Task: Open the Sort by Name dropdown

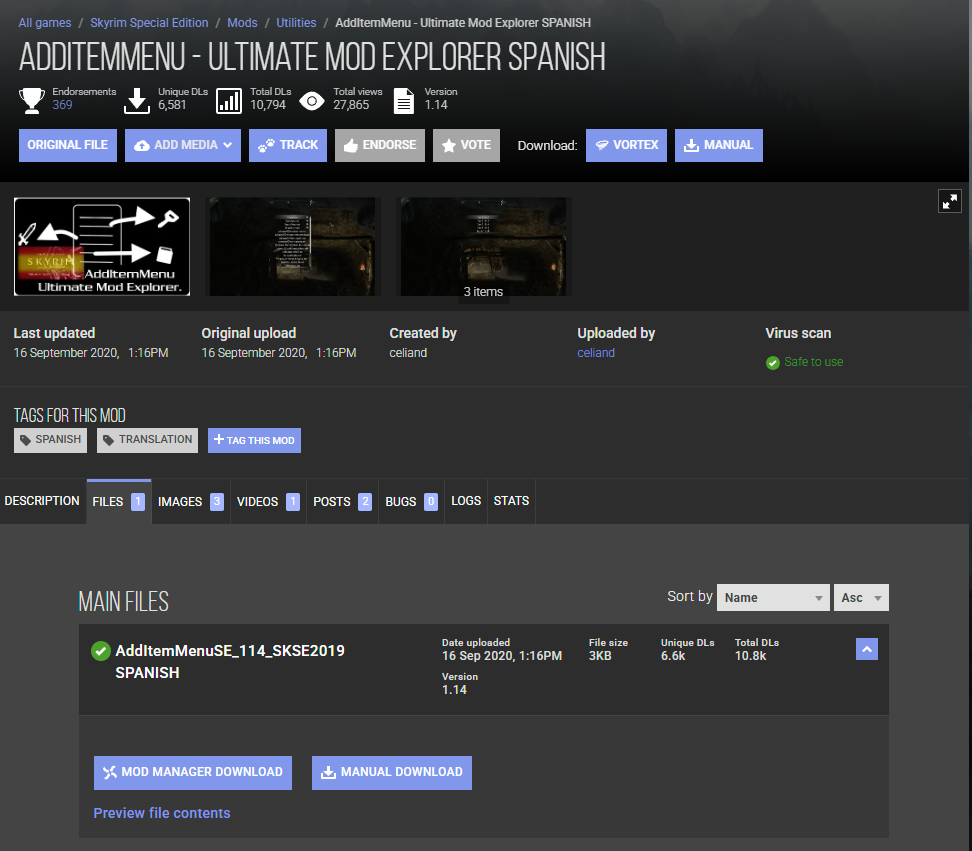Action: 773,597
